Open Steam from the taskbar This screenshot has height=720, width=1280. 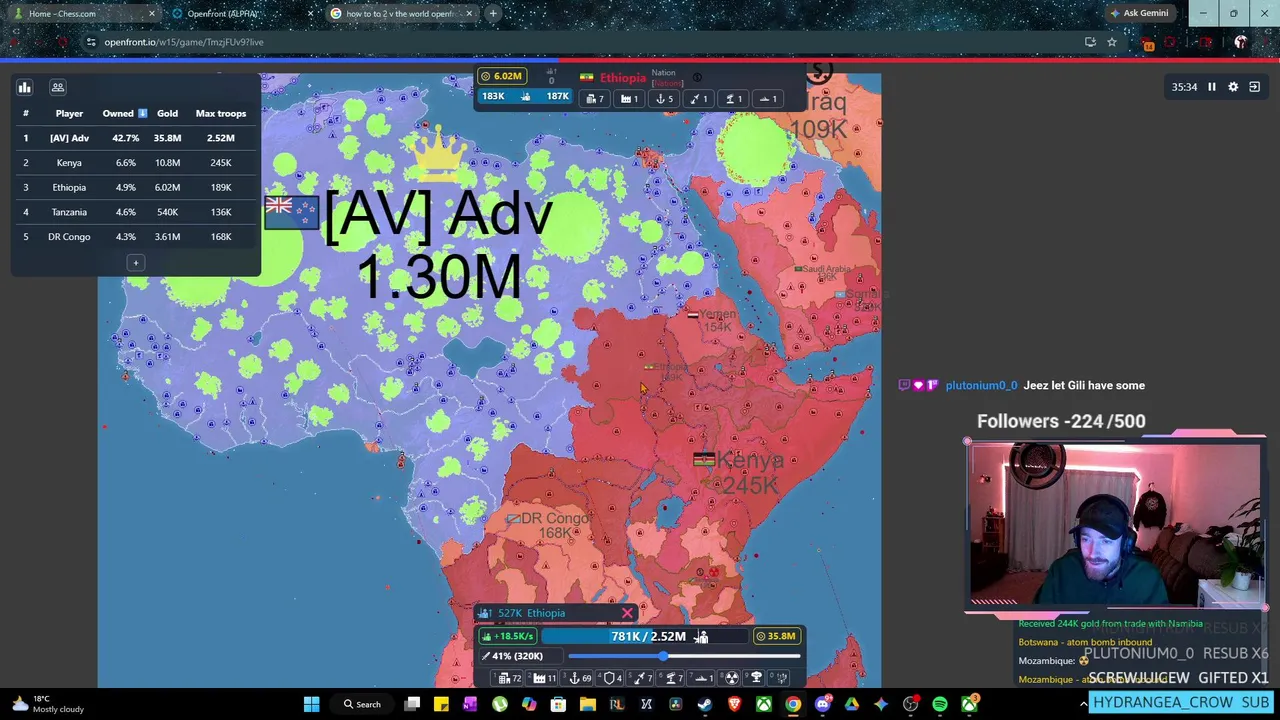point(705,704)
